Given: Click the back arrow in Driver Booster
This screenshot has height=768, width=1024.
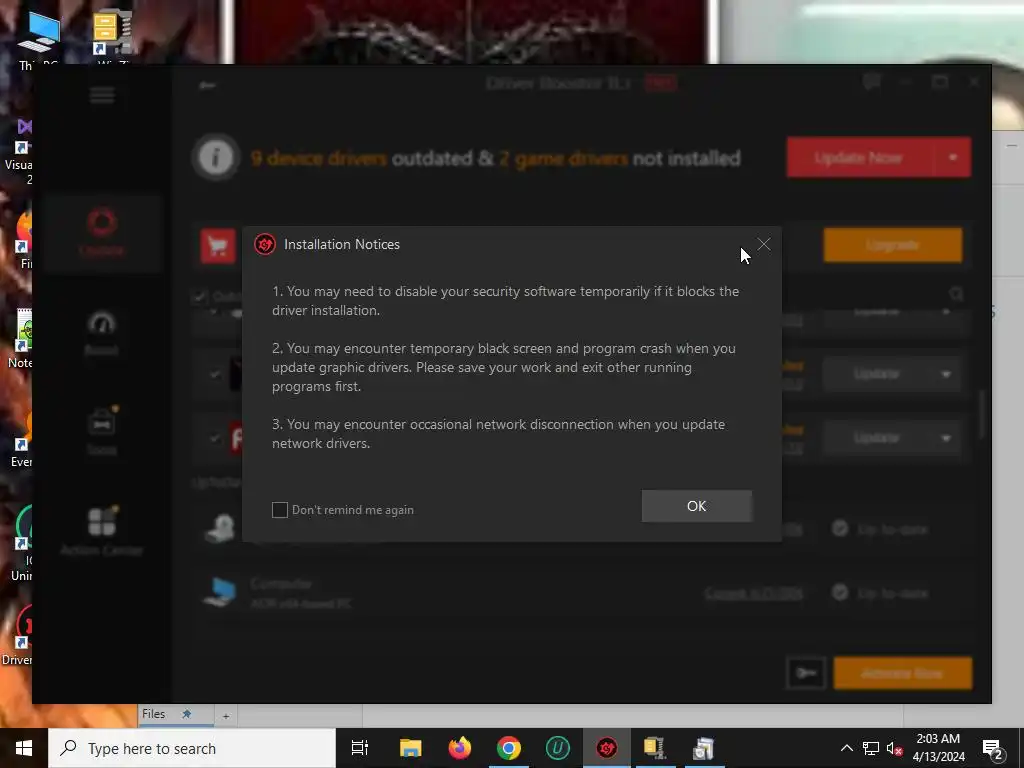Looking at the screenshot, I should [x=208, y=85].
